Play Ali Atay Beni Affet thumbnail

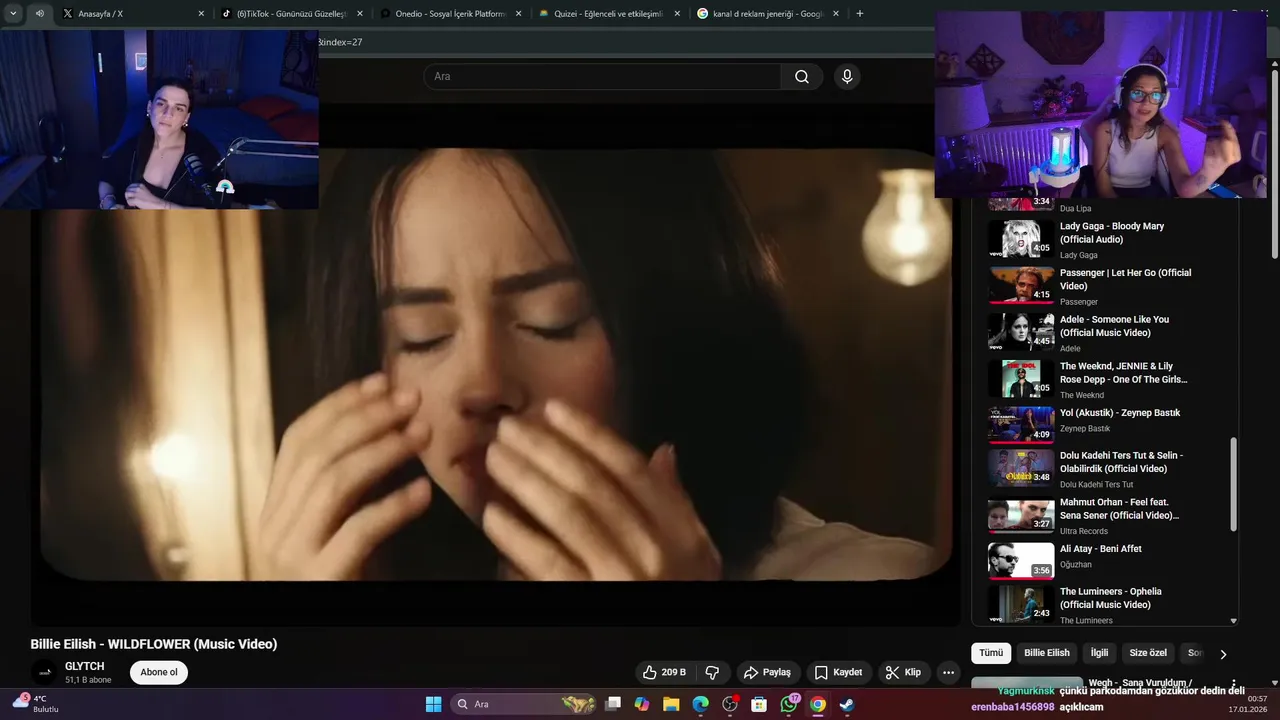(x=1021, y=560)
